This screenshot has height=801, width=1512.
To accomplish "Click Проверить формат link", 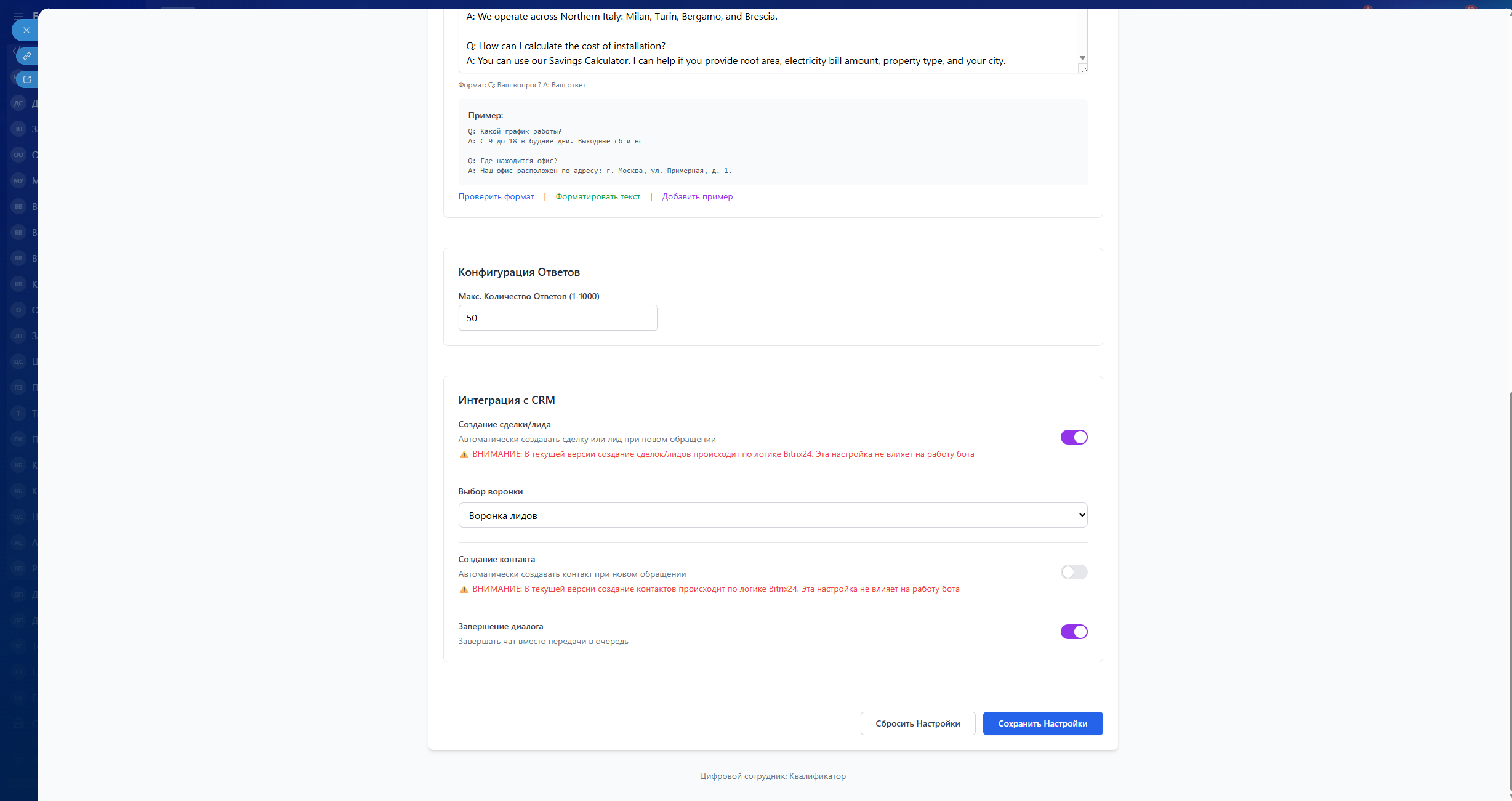I will pos(496,197).
